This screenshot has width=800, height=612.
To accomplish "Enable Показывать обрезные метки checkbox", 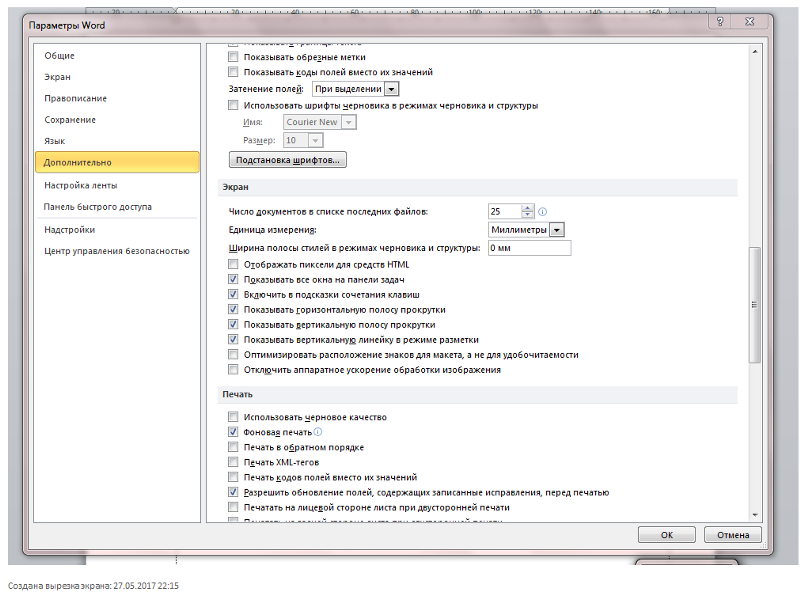I will tap(233, 57).
